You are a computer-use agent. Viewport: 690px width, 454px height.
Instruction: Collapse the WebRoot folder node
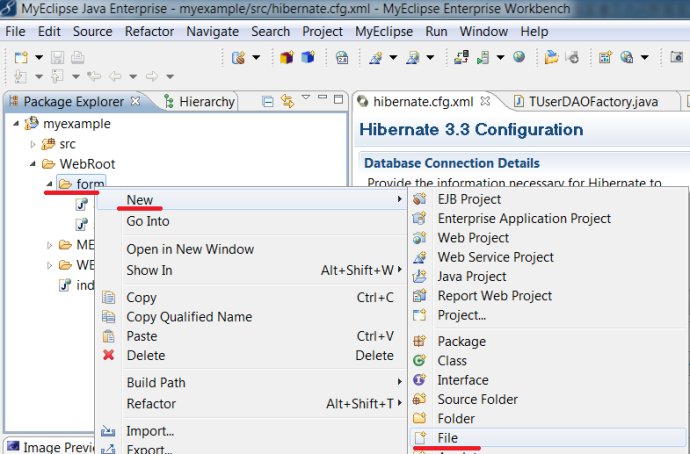pyautogui.click(x=33, y=164)
